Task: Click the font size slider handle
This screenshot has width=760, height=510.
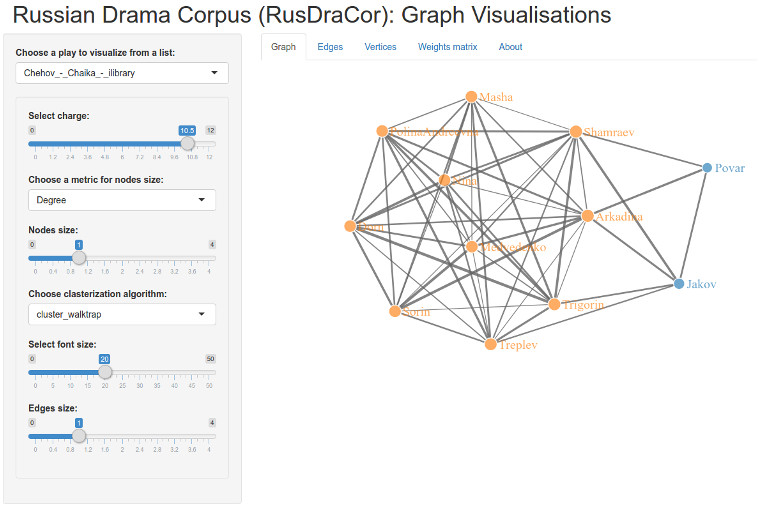Action: [104, 371]
